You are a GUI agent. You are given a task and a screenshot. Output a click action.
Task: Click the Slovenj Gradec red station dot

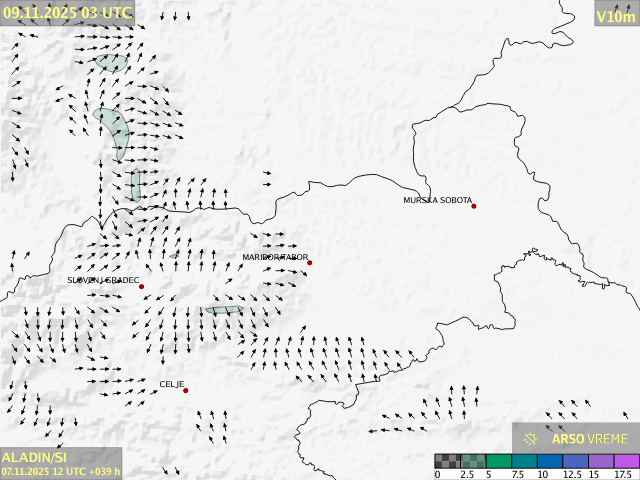click(142, 287)
